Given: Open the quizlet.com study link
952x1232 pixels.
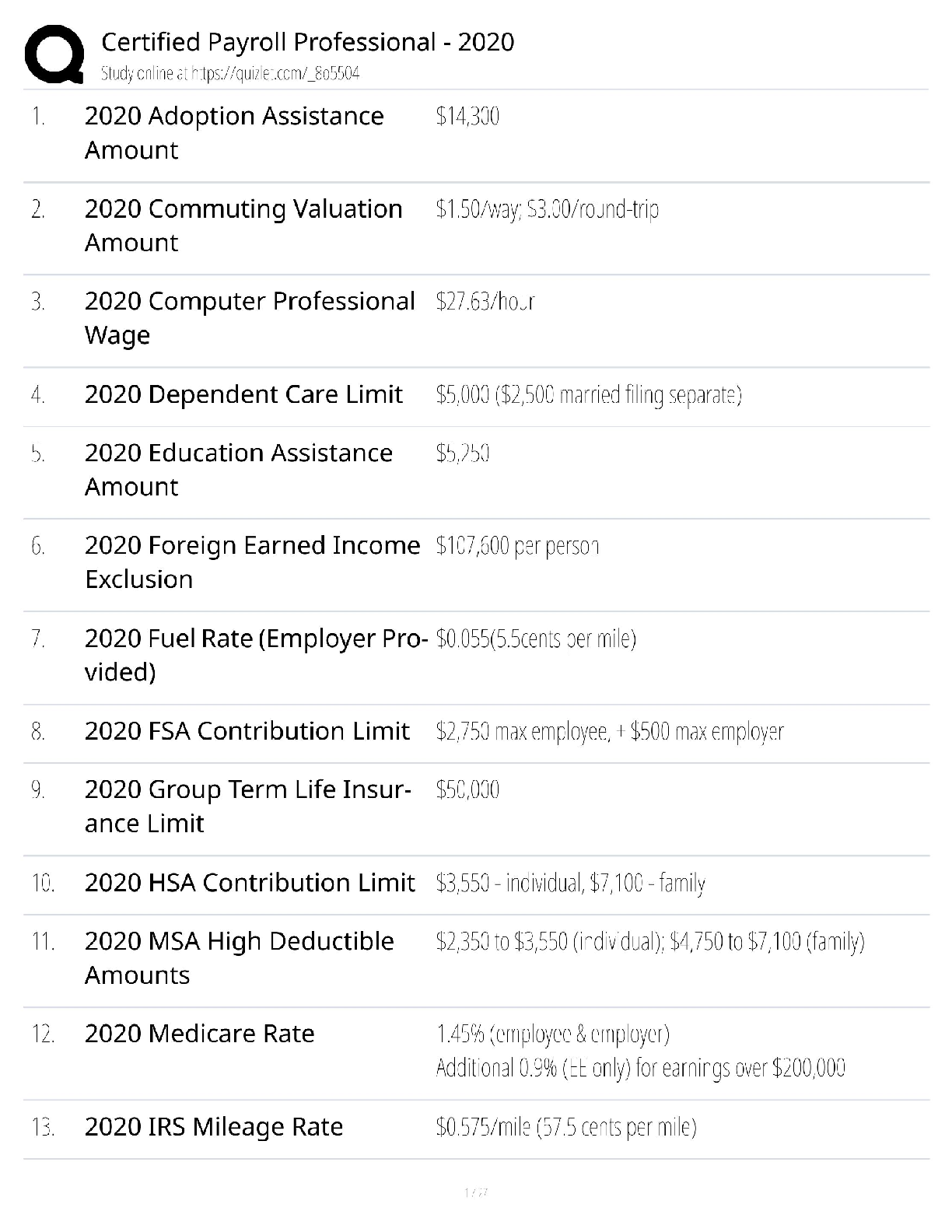Looking at the screenshot, I should click(230, 74).
